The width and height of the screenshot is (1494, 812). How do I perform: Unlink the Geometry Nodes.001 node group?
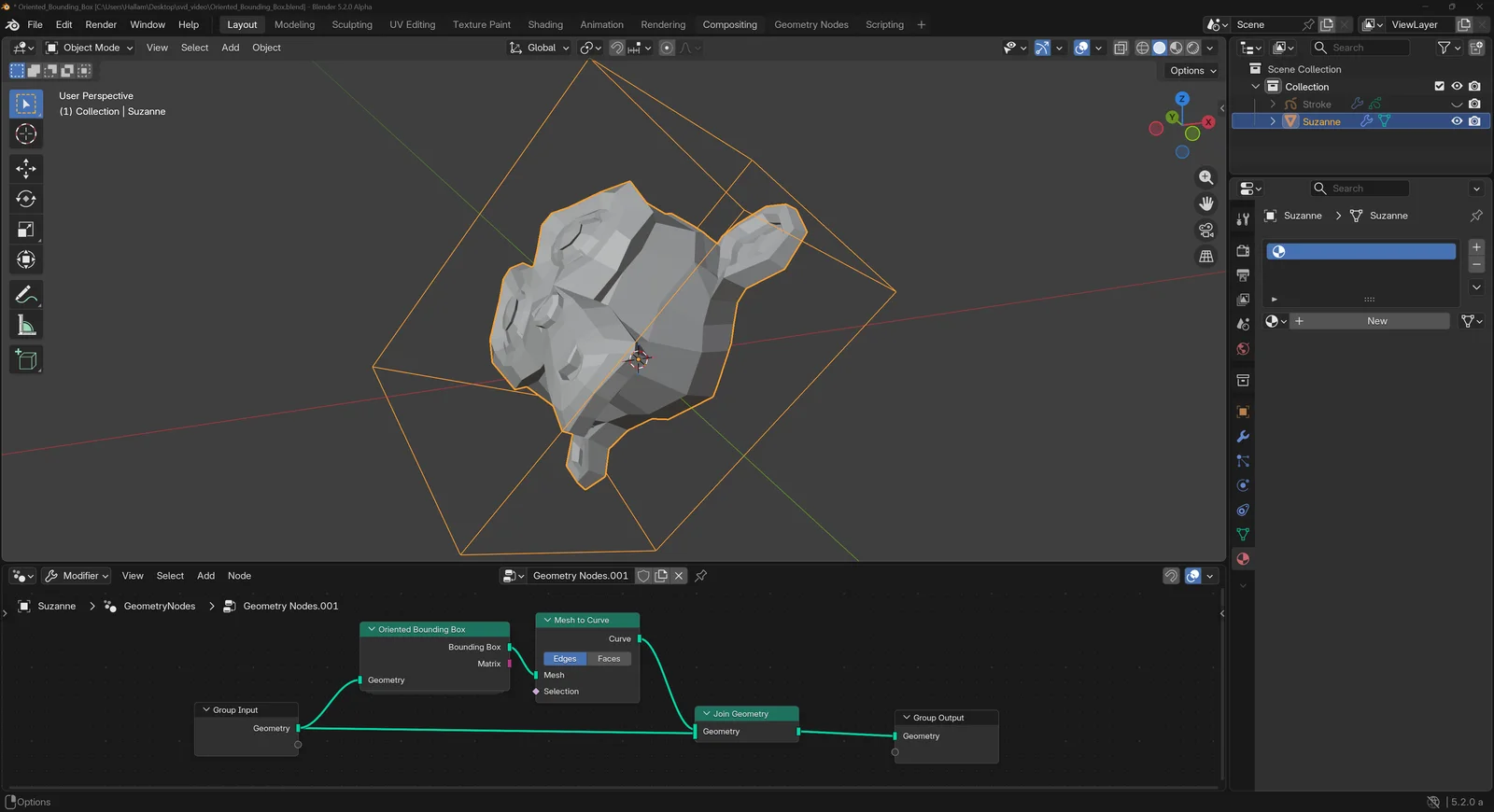point(679,576)
